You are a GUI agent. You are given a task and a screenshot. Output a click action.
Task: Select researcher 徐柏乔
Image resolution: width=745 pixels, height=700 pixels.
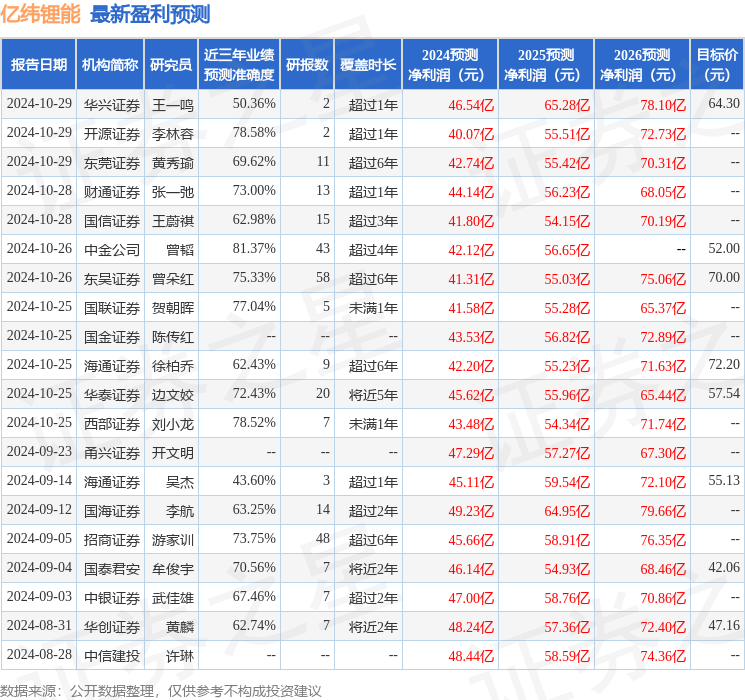[x=172, y=366]
